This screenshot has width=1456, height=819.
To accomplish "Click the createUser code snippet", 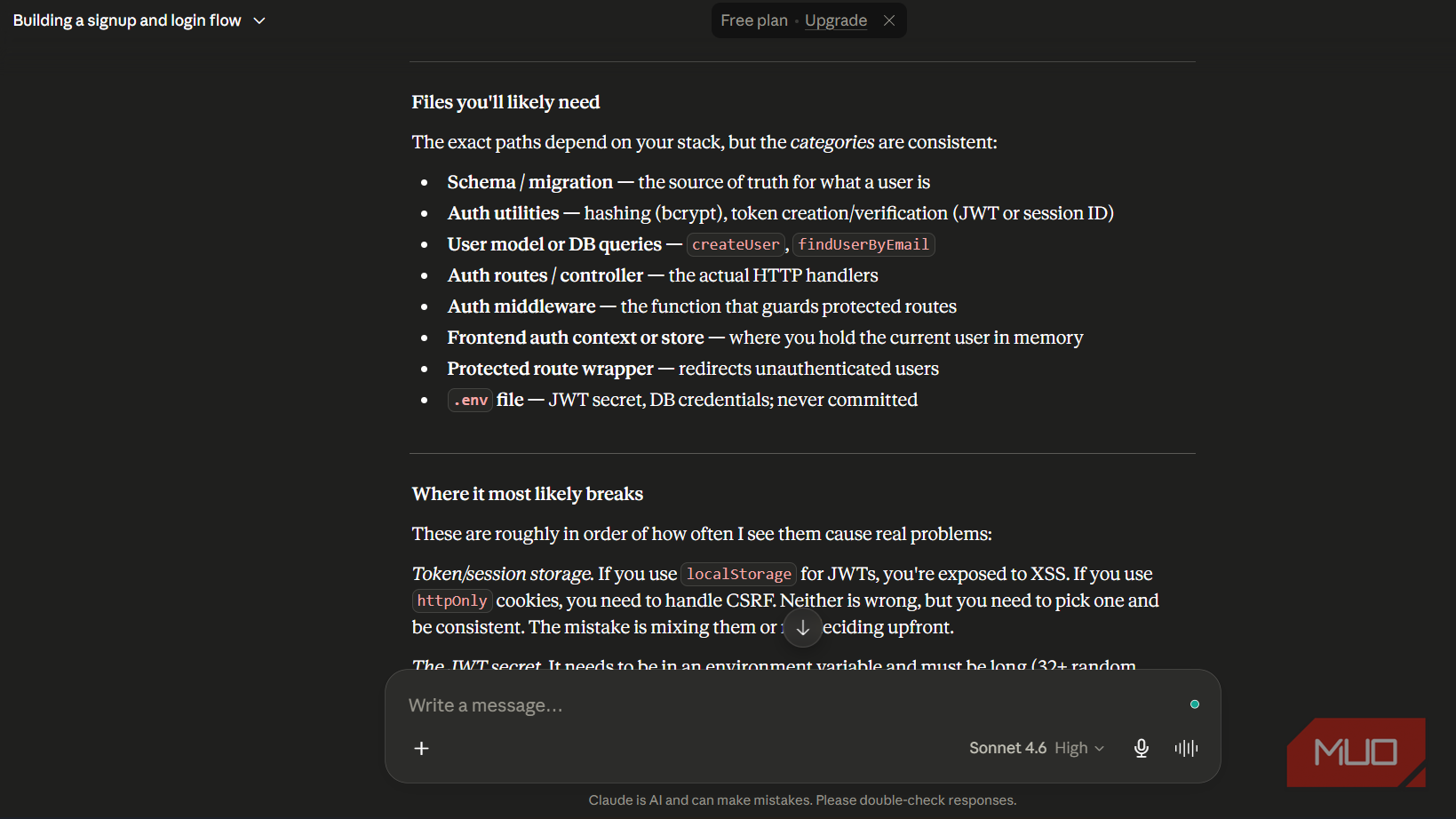I will tap(736, 244).
